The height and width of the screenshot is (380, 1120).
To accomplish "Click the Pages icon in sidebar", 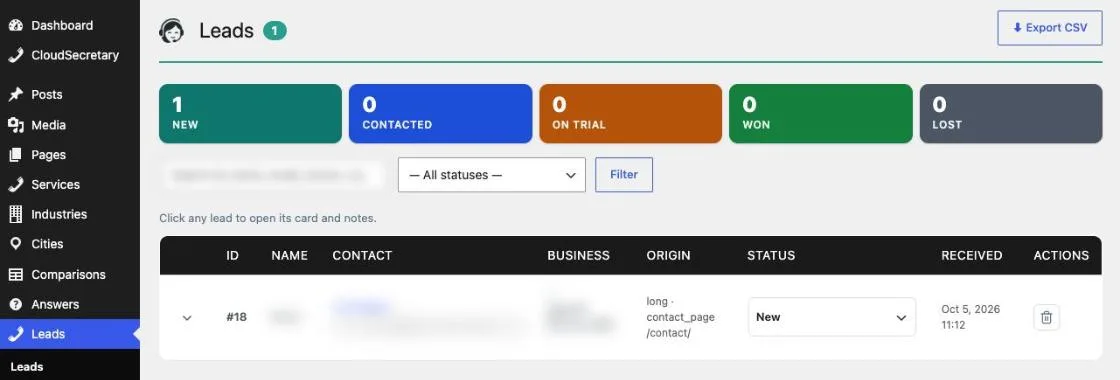I will coord(16,155).
